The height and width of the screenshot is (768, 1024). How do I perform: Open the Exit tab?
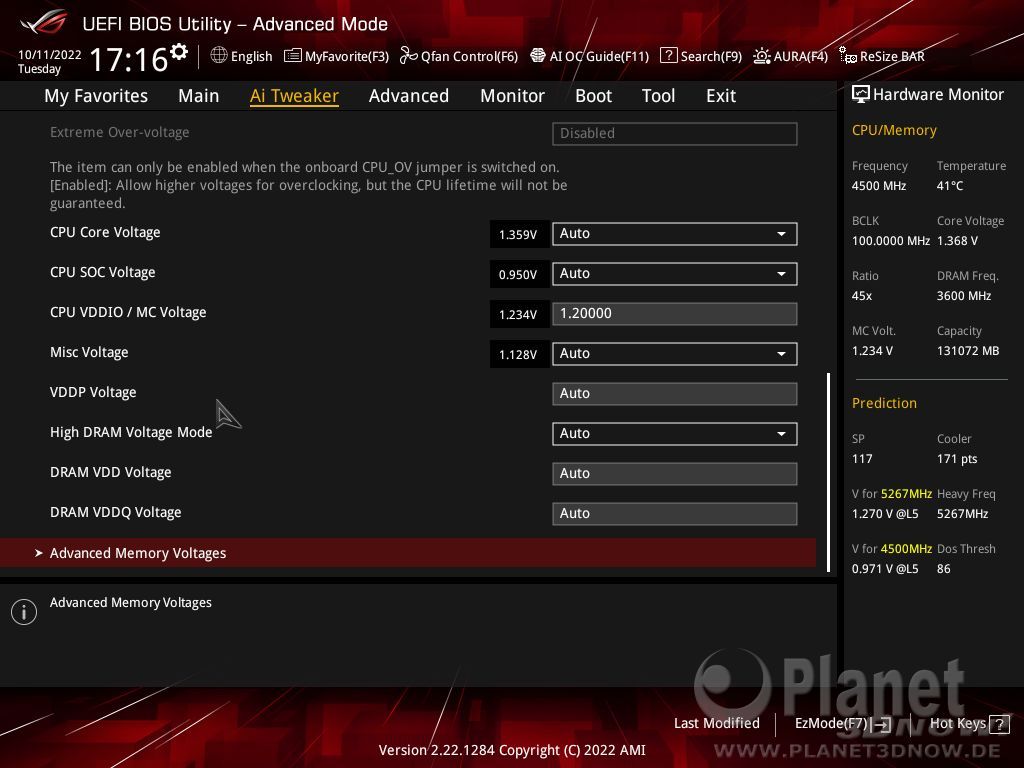point(721,96)
